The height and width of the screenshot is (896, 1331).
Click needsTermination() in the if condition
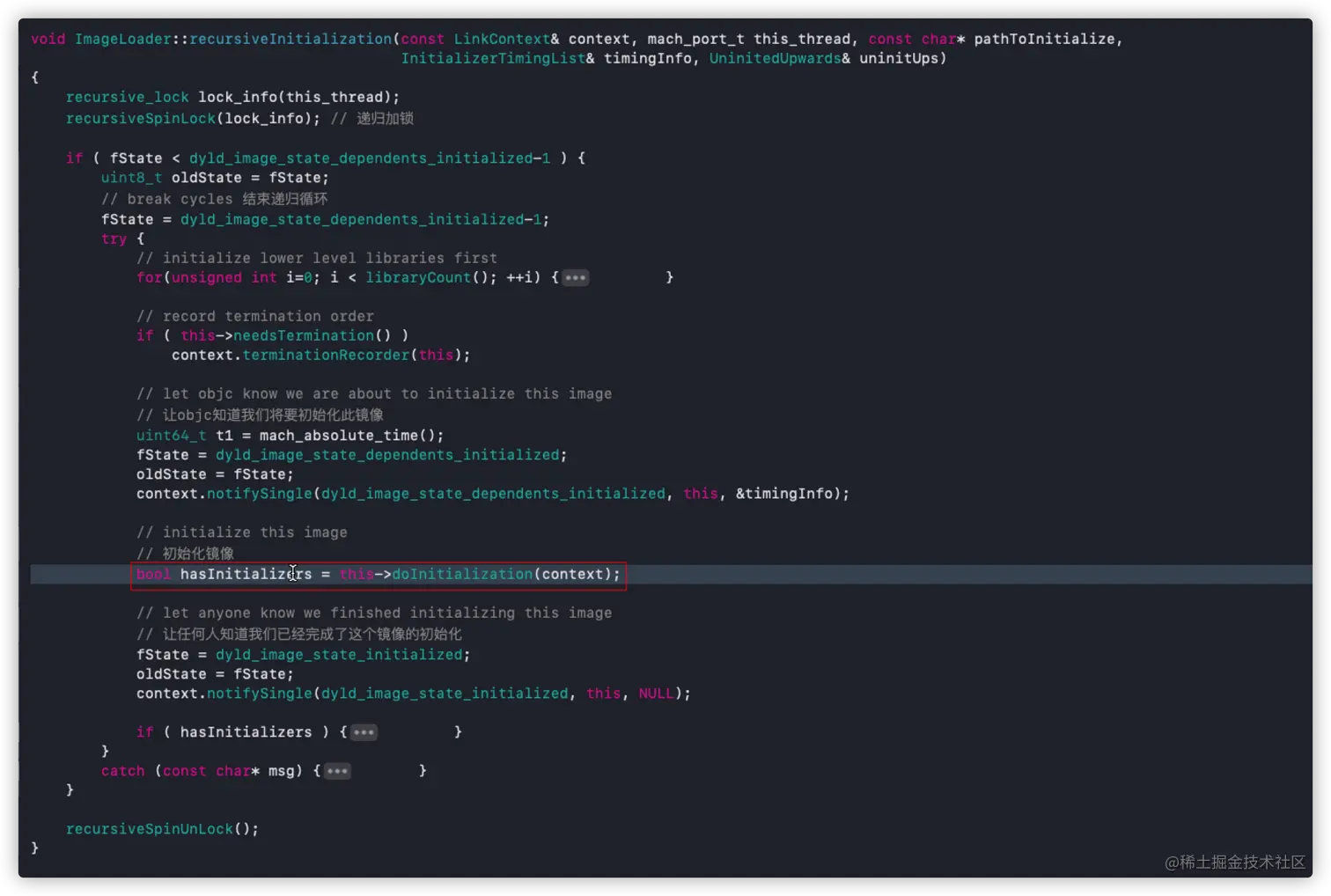point(313,335)
